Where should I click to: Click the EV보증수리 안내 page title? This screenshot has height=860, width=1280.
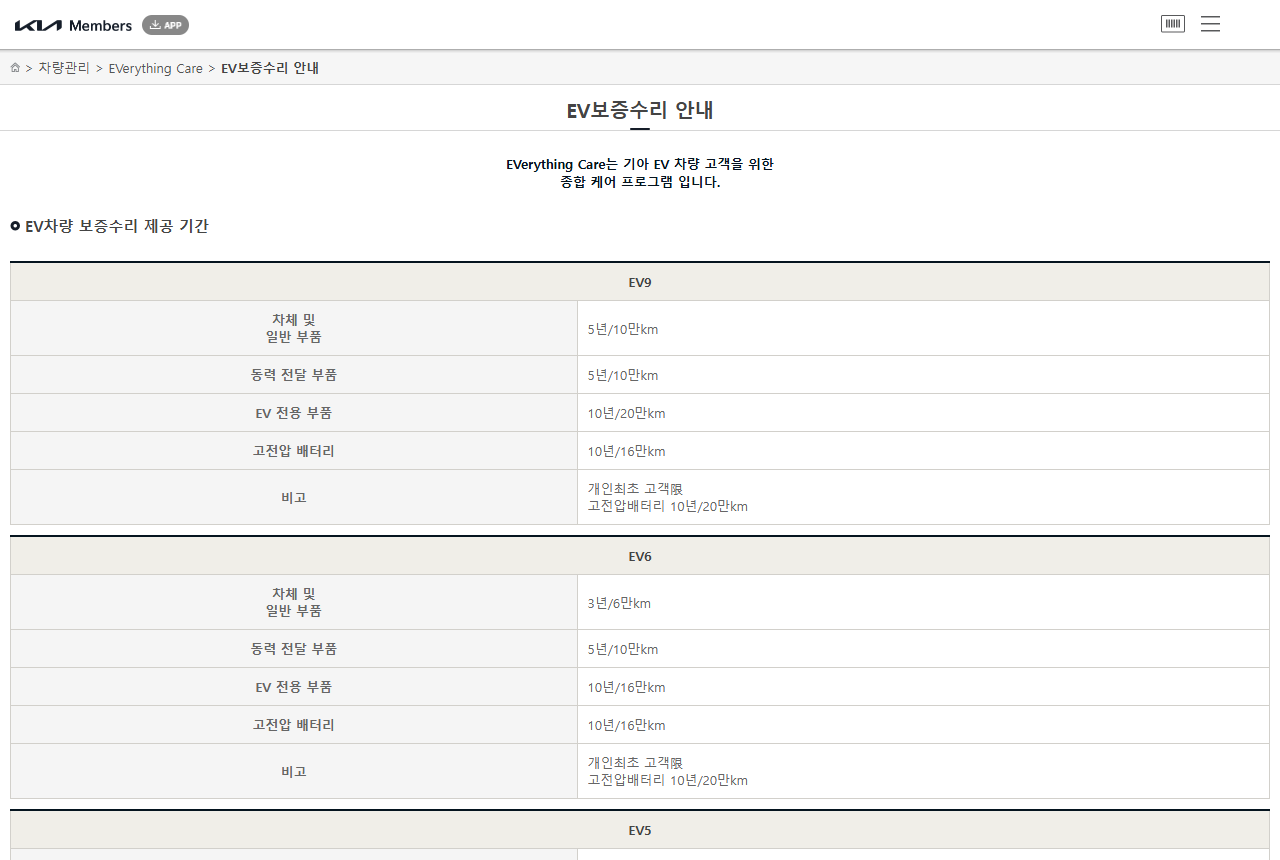[x=640, y=110]
